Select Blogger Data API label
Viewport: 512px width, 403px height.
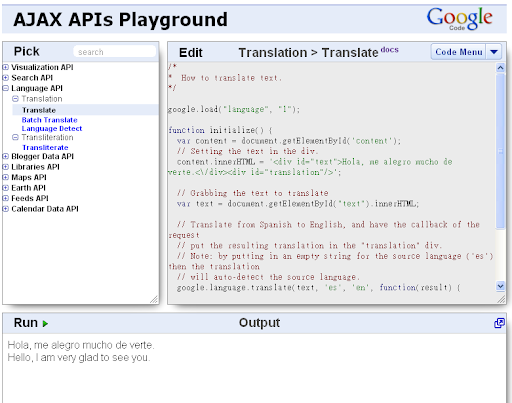[43, 156]
